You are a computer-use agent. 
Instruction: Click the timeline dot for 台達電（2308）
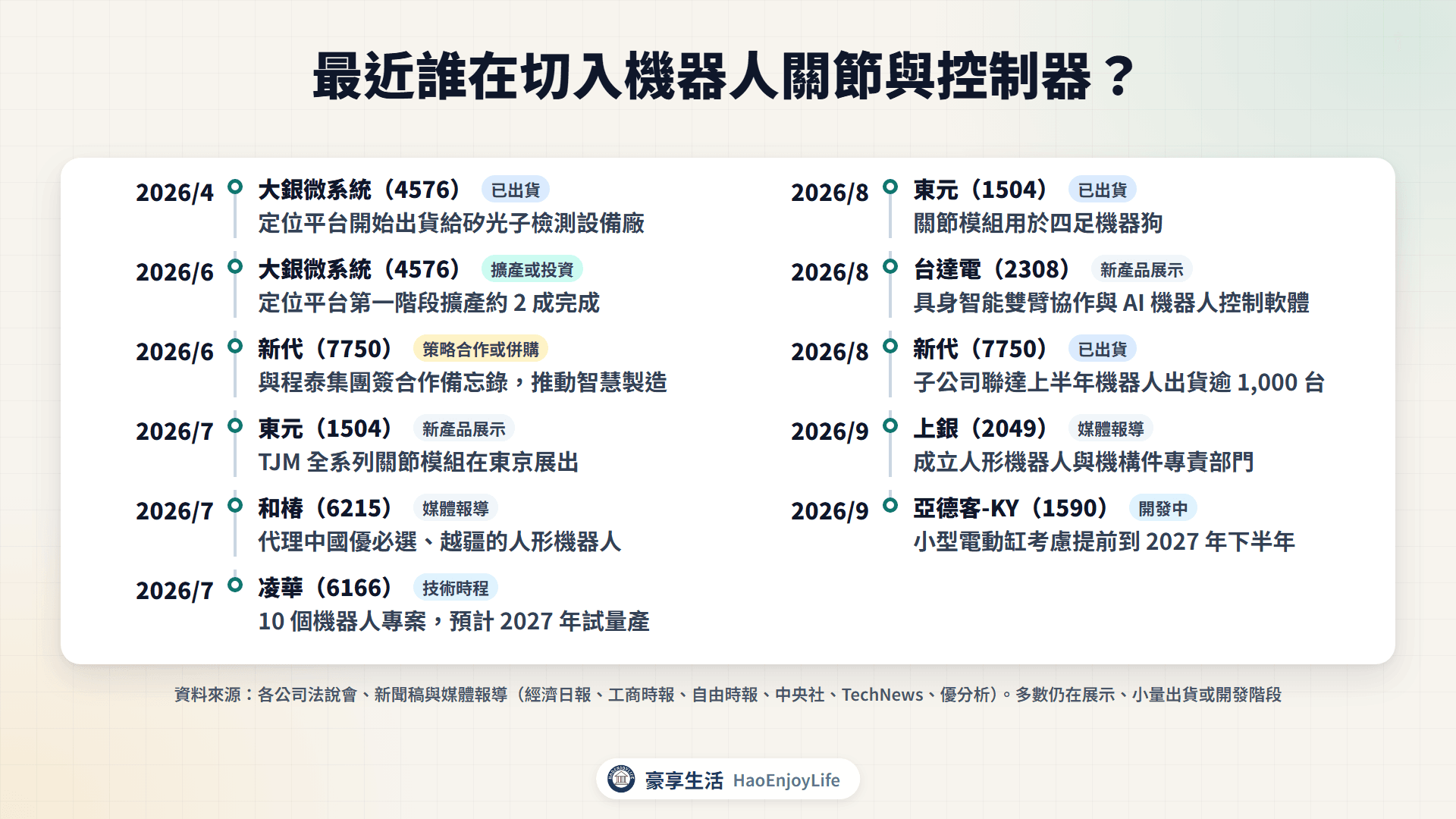(x=890, y=266)
